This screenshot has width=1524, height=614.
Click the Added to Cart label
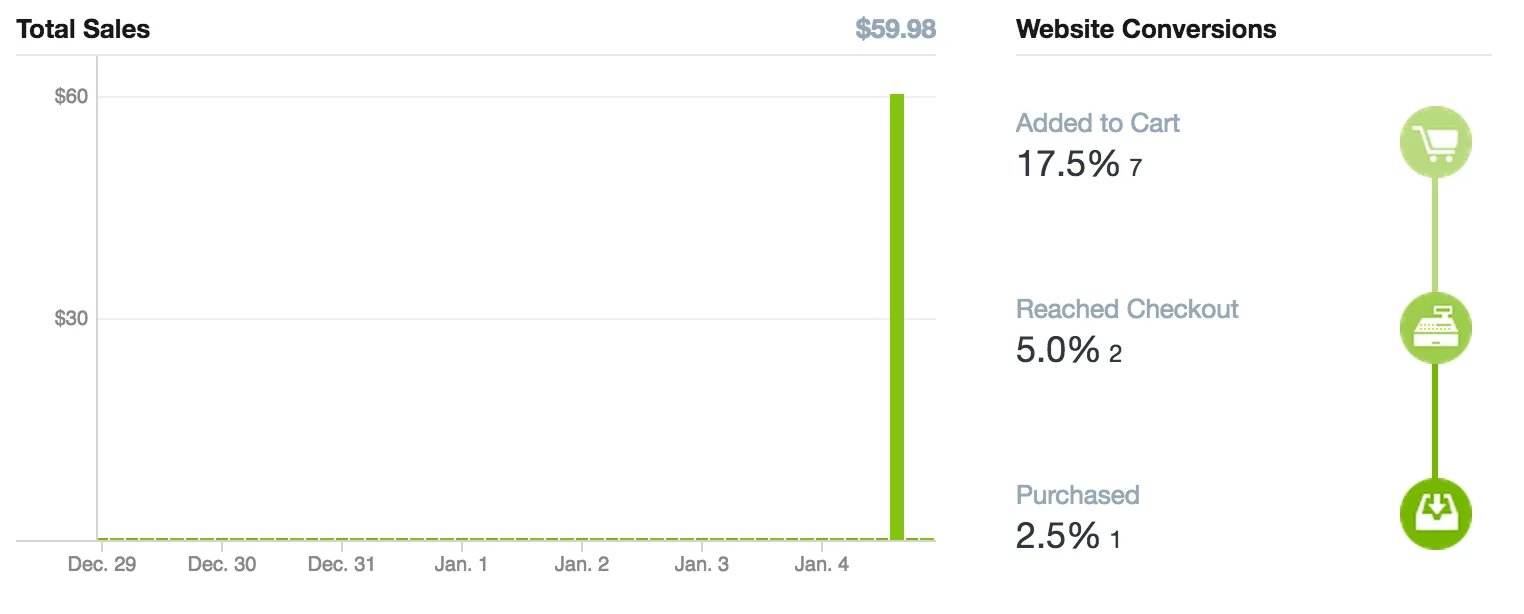(x=1097, y=123)
